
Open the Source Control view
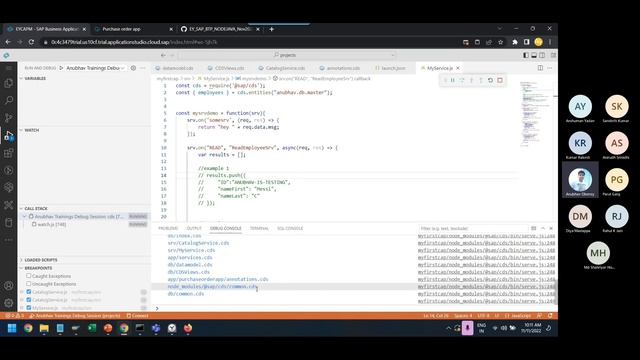pyautogui.click(x=9, y=118)
